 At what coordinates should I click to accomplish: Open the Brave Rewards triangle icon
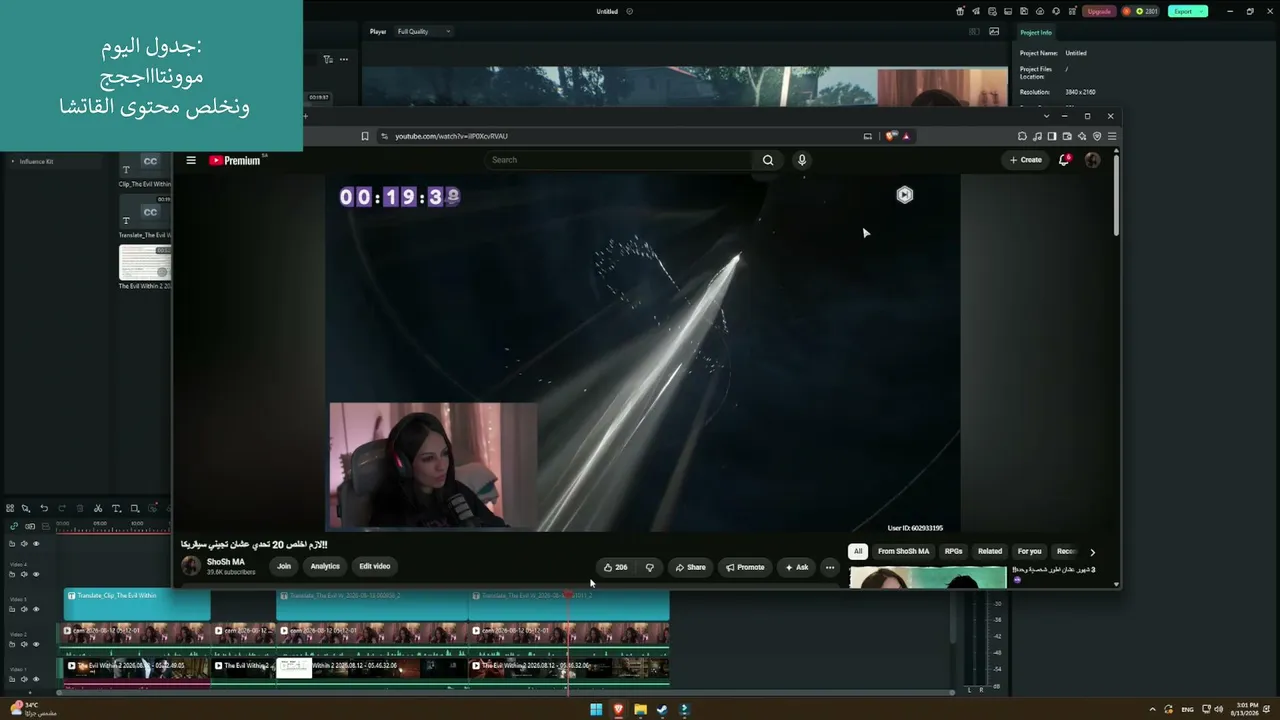905,136
